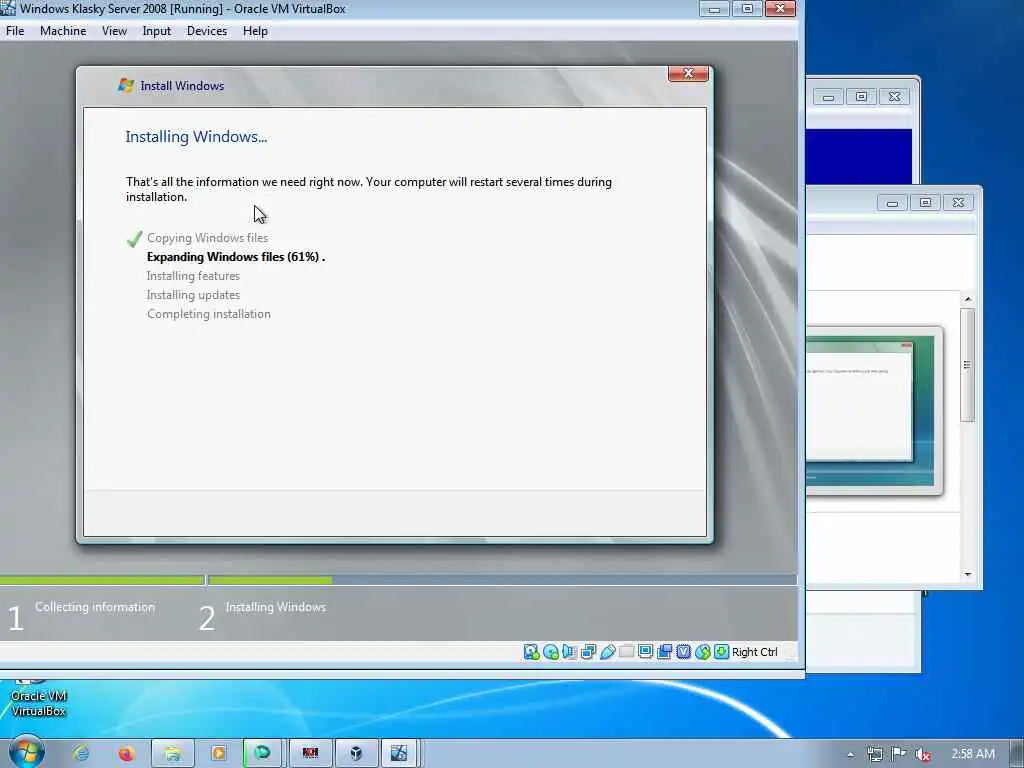Click the muted volume tray icon

pyautogui.click(x=923, y=754)
